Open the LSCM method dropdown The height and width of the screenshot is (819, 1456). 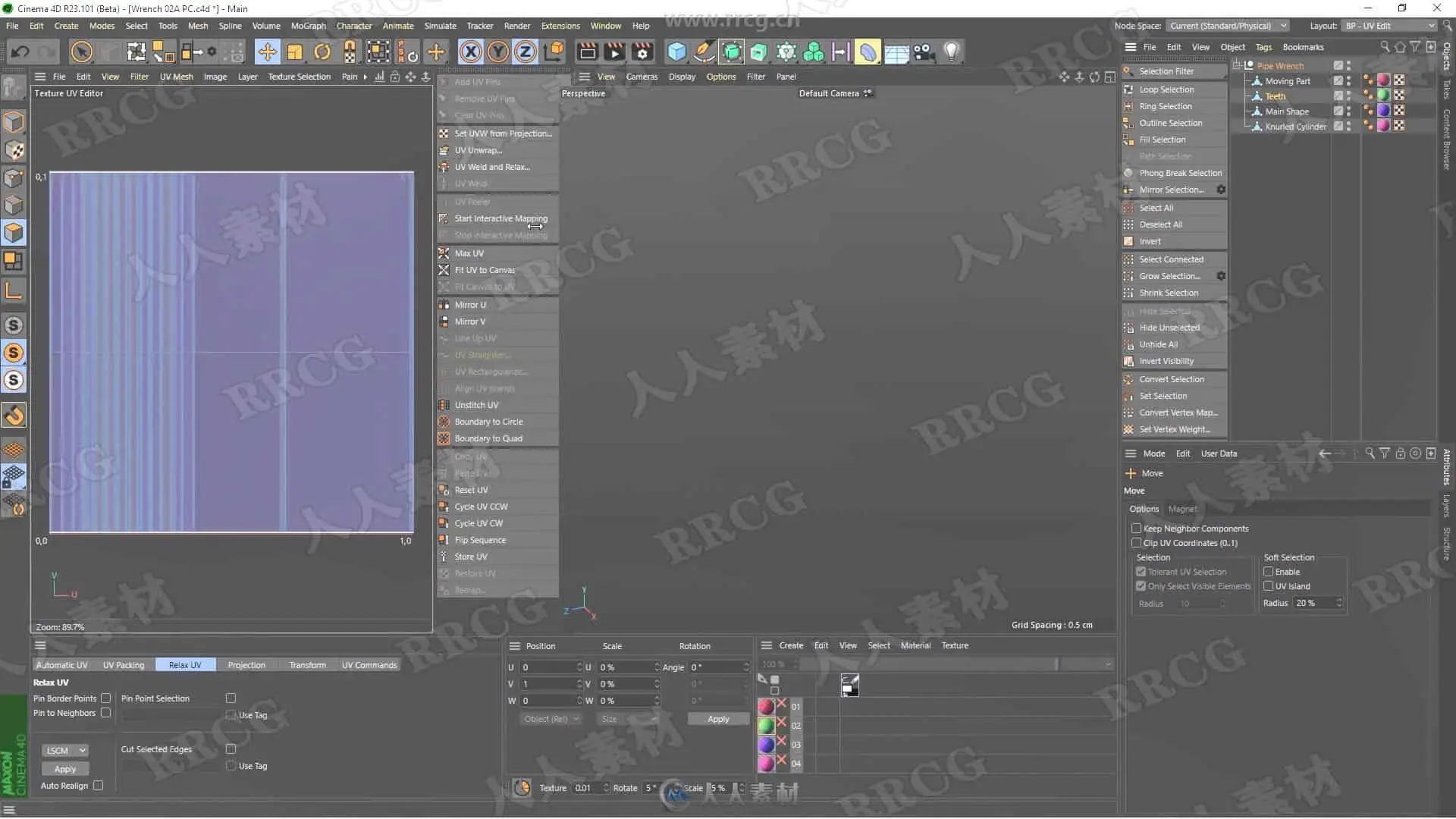point(66,751)
